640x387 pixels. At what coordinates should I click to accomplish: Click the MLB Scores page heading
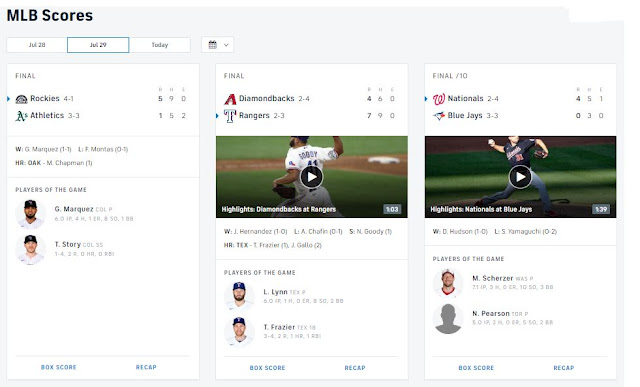[x=50, y=16]
